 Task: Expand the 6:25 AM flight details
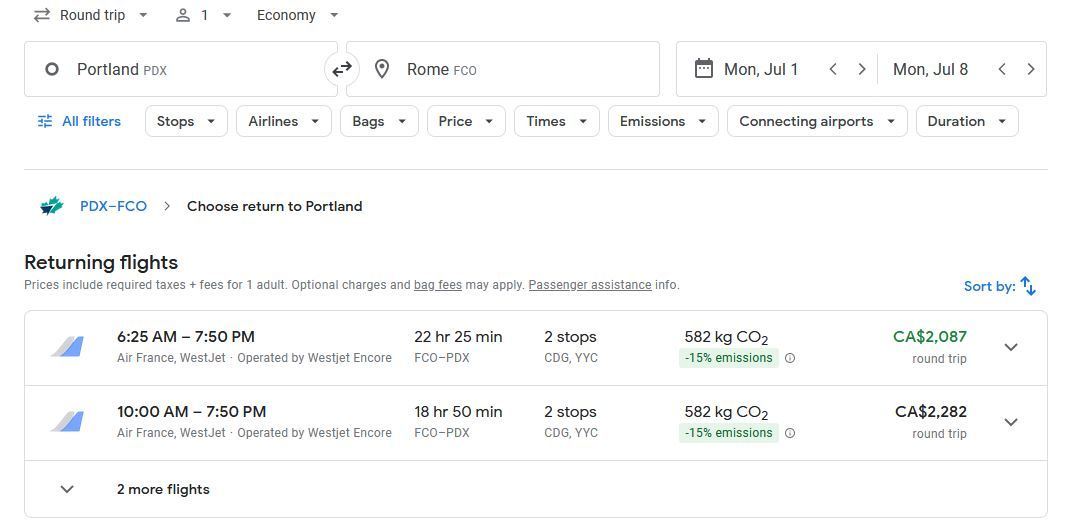point(1011,347)
